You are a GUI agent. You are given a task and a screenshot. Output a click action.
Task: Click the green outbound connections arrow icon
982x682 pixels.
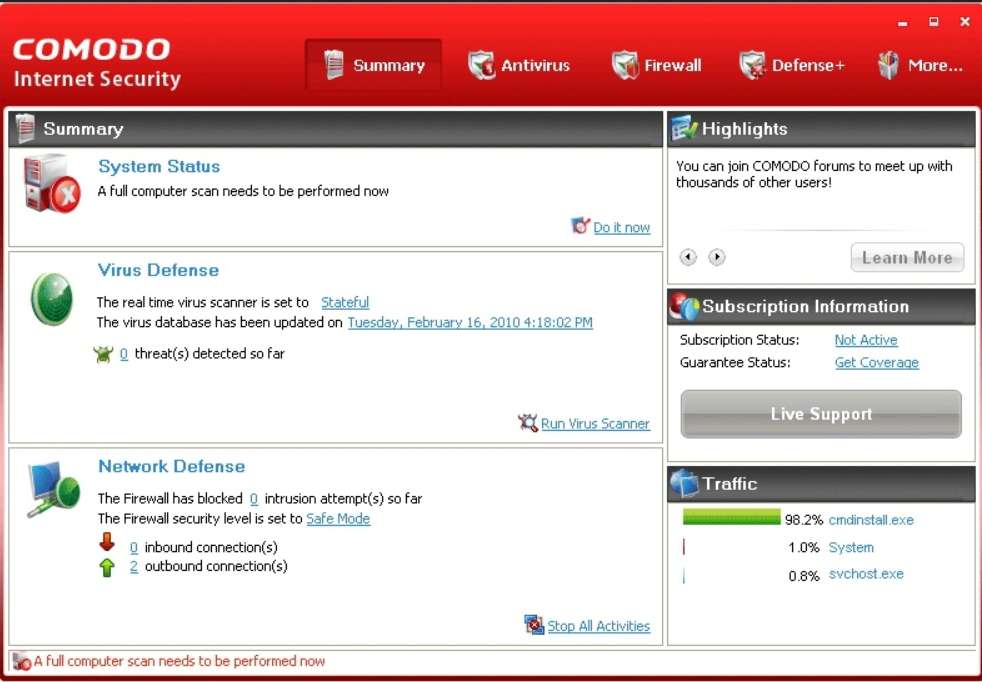coord(107,567)
